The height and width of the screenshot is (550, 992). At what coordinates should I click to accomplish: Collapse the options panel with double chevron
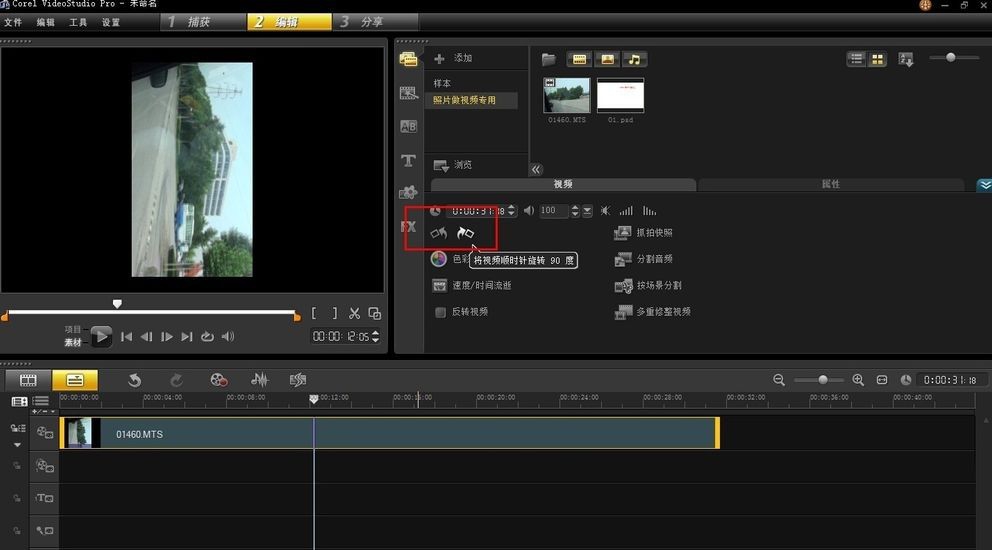[x=984, y=185]
